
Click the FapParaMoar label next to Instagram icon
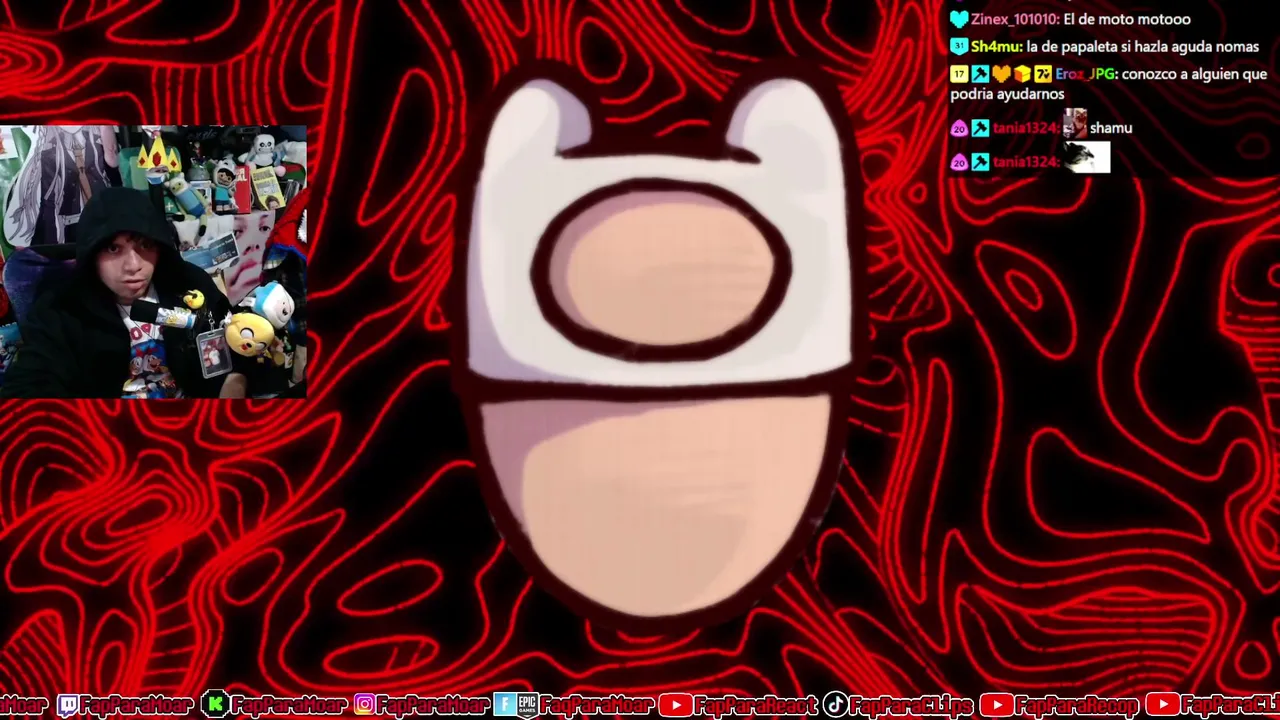[434, 705]
